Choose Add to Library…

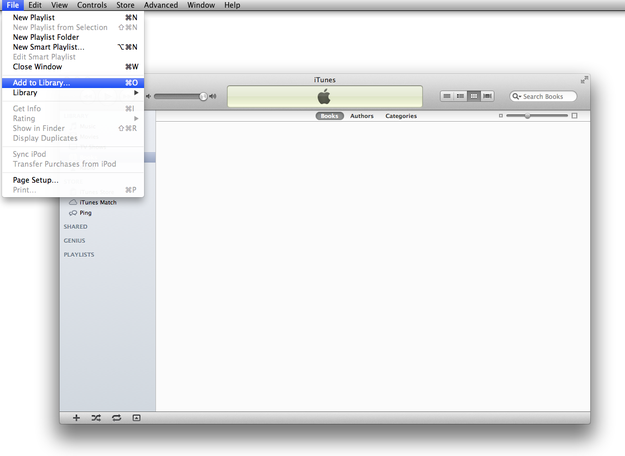(x=73, y=83)
